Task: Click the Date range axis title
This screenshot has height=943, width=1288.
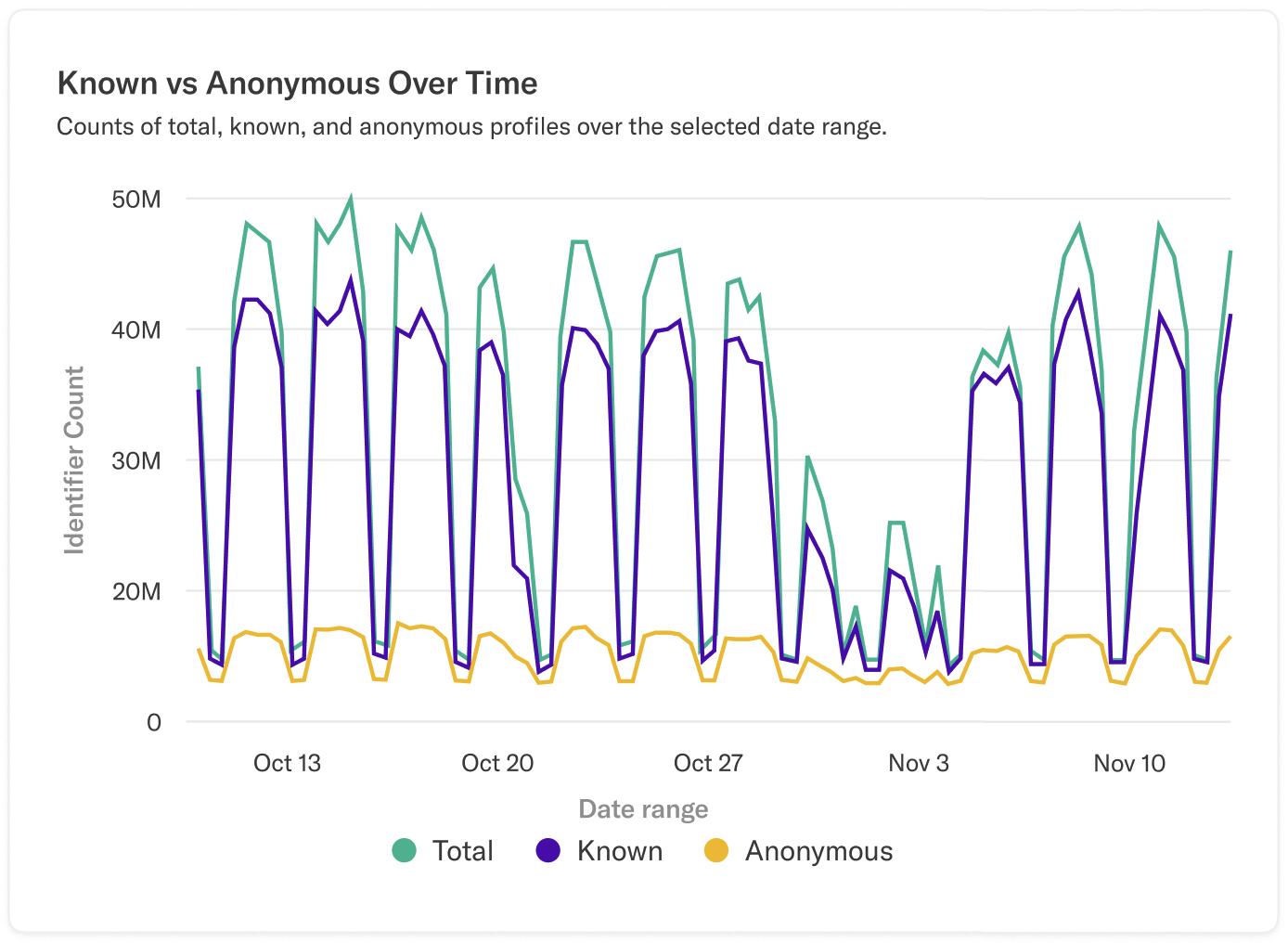Action: [643, 809]
